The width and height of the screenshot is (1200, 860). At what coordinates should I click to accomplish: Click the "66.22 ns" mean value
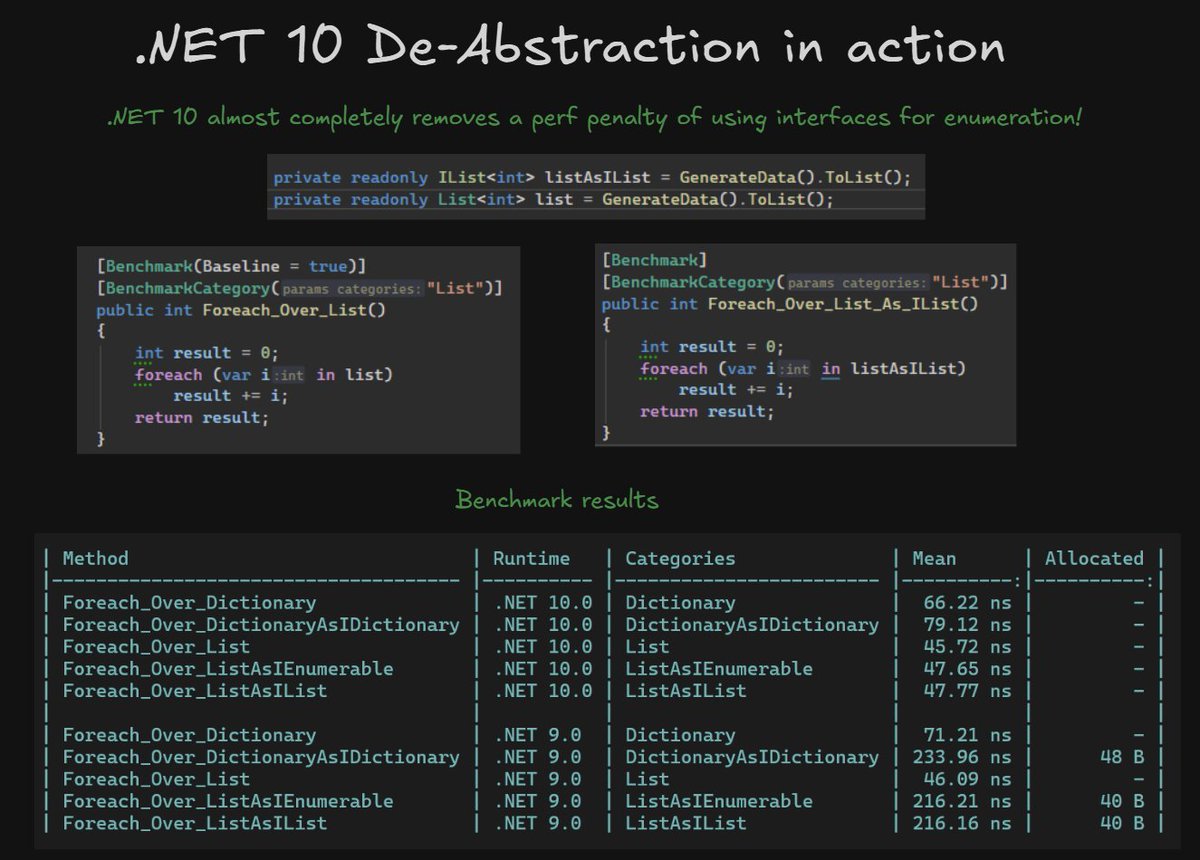pos(966,603)
